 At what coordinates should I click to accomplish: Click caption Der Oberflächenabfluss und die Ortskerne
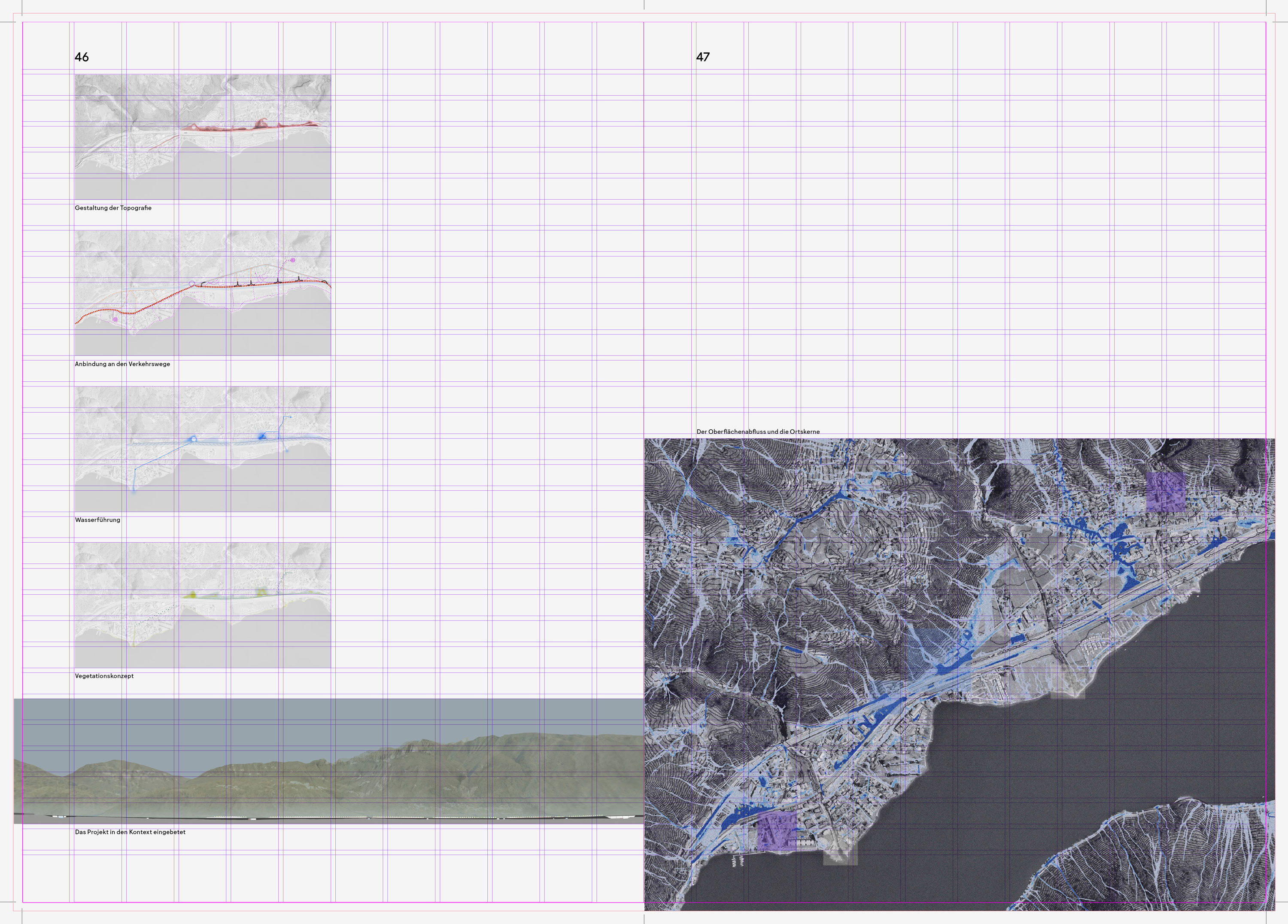click(x=758, y=432)
